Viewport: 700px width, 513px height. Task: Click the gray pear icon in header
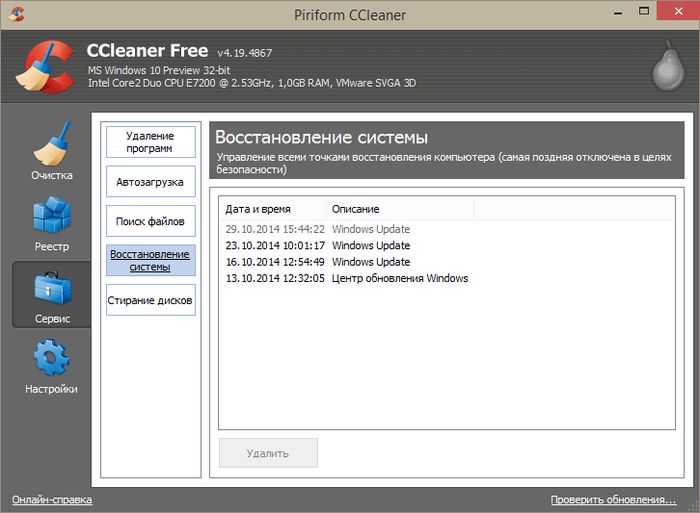coord(668,66)
